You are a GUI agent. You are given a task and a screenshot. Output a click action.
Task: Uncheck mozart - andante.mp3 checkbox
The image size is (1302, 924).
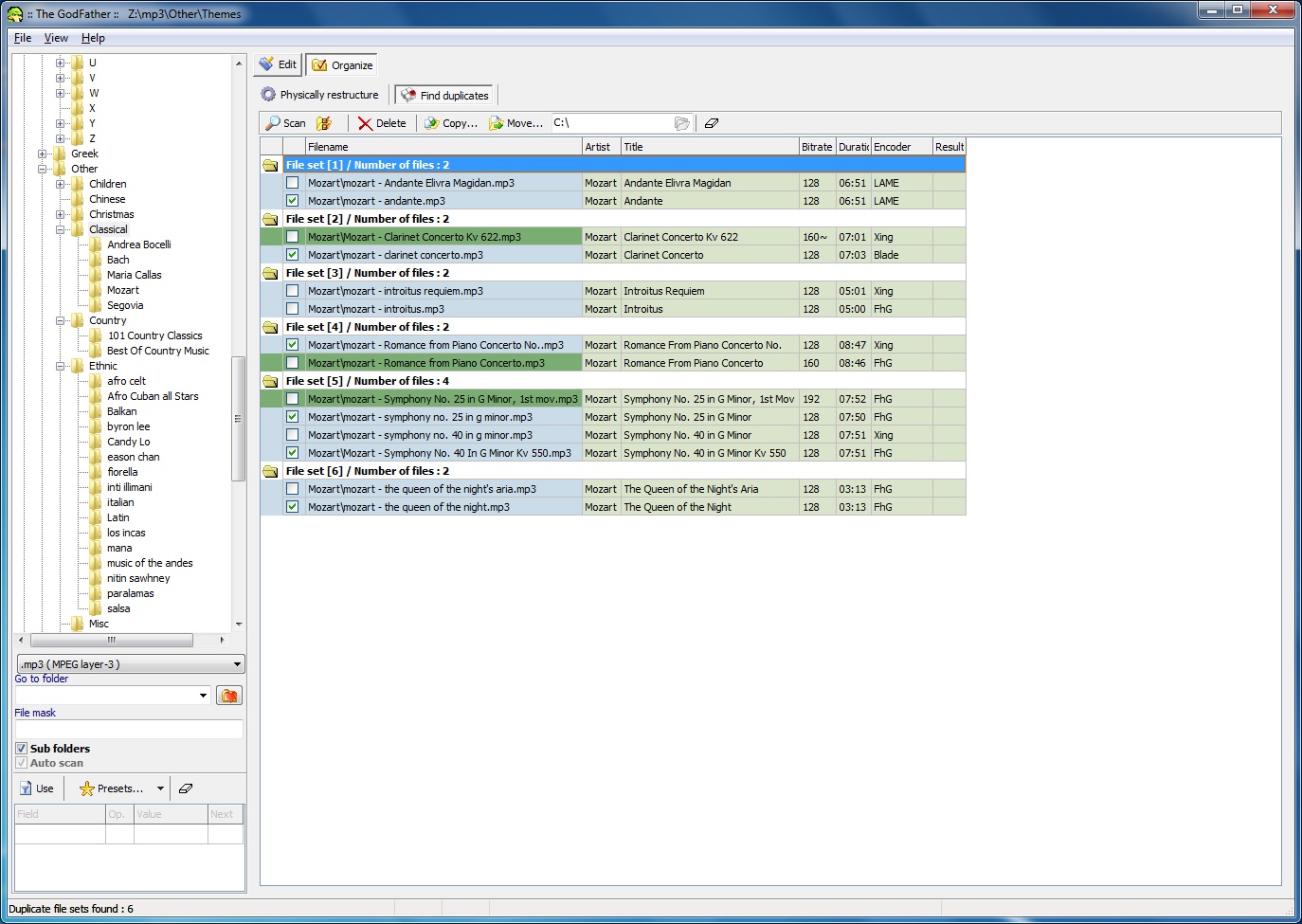(x=293, y=201)
